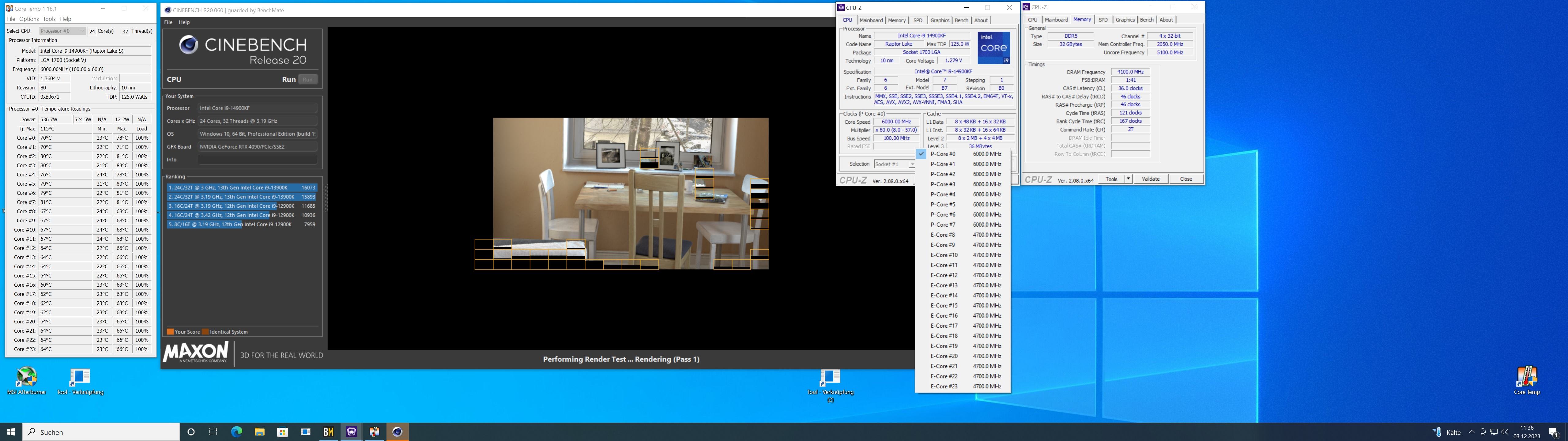The height and width of the screenshot is (441, 1568).
Task: Click the Core Temp thermometer taskbar icon
Action: (374, 432)
